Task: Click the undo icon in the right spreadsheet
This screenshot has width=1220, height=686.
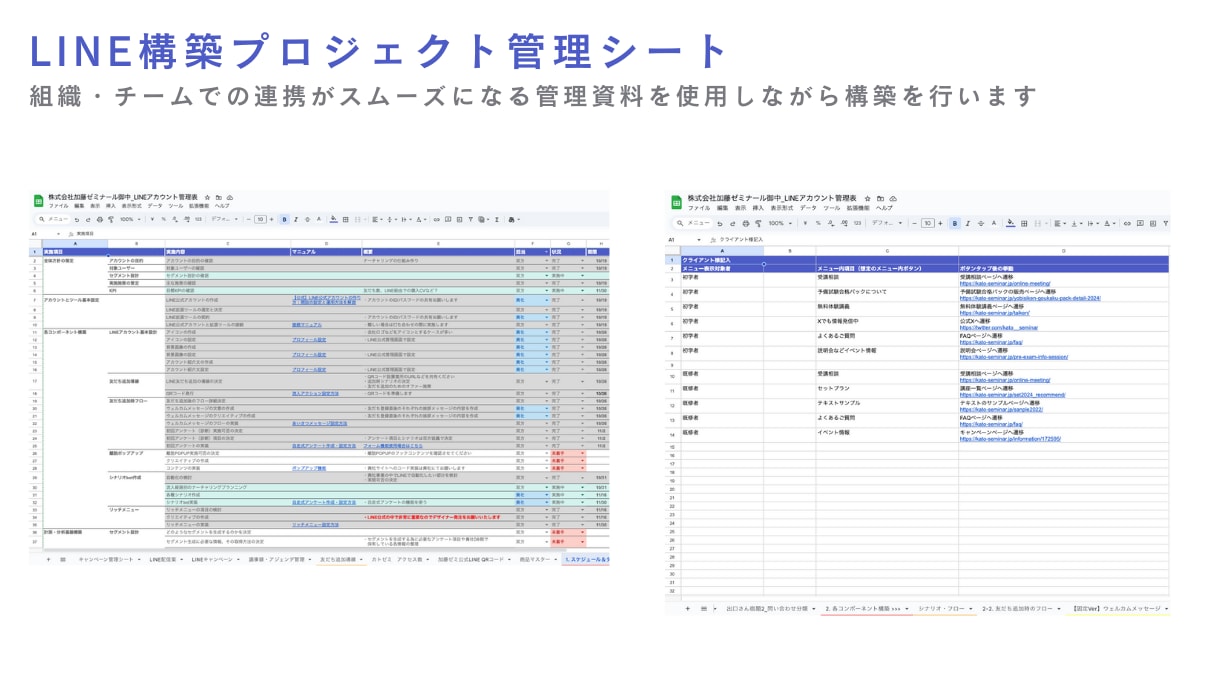Action: click(719, 223)
